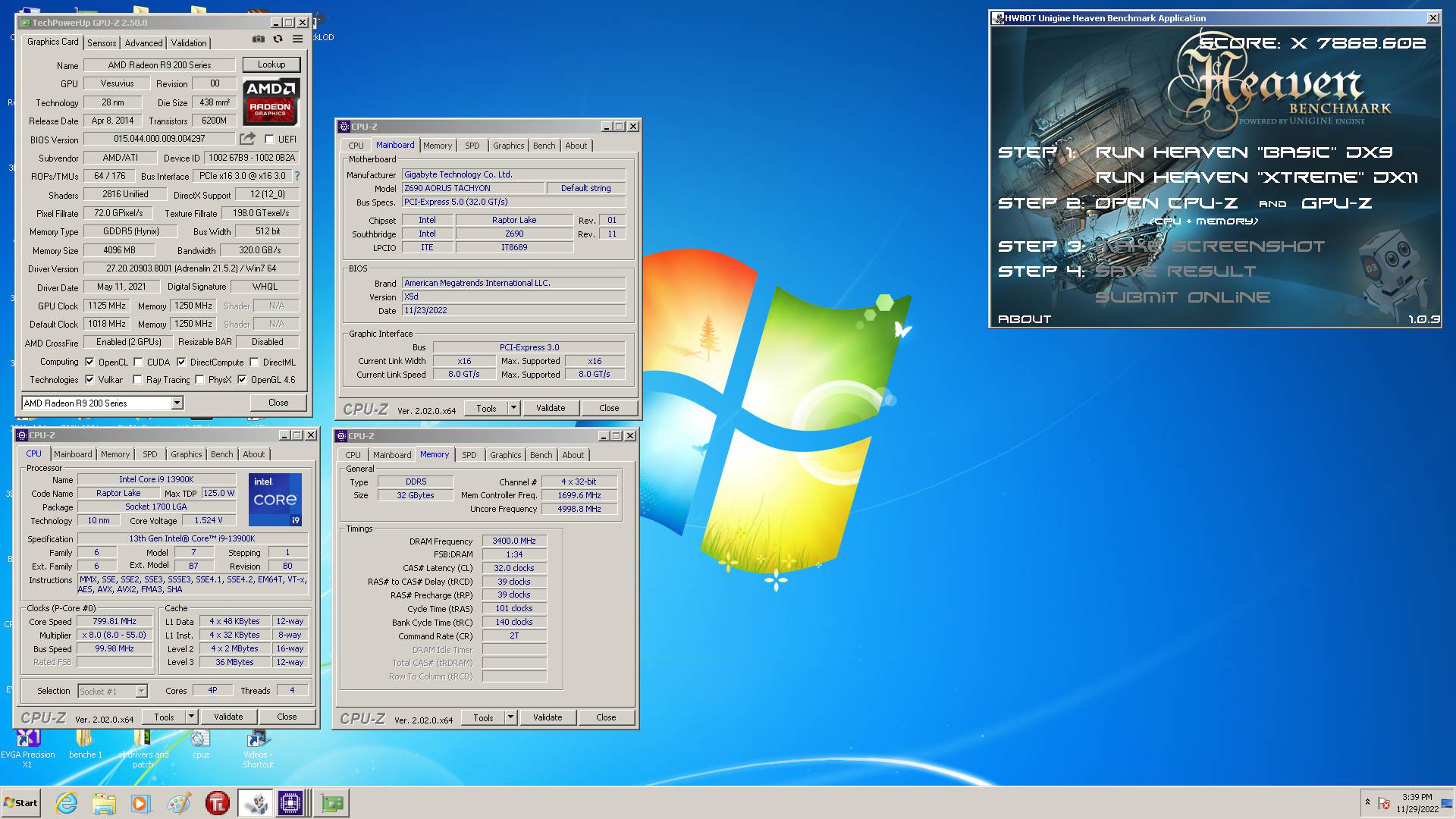Open EVGA Precision X1 desktop shortcut
Screen dimensions: 1456x819
click(28, 749)
